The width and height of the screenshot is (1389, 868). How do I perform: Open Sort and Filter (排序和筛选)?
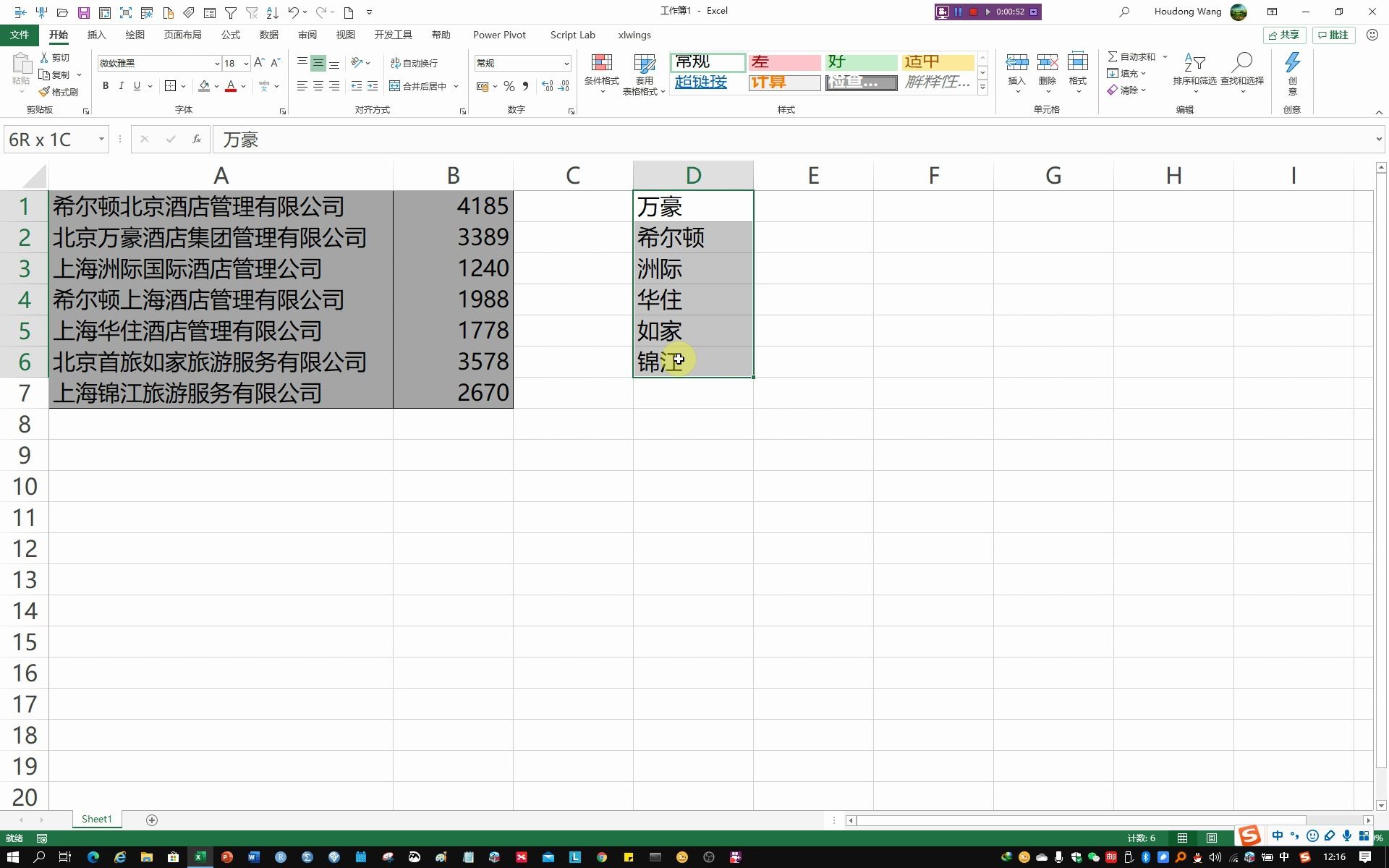pos(1195,72)
